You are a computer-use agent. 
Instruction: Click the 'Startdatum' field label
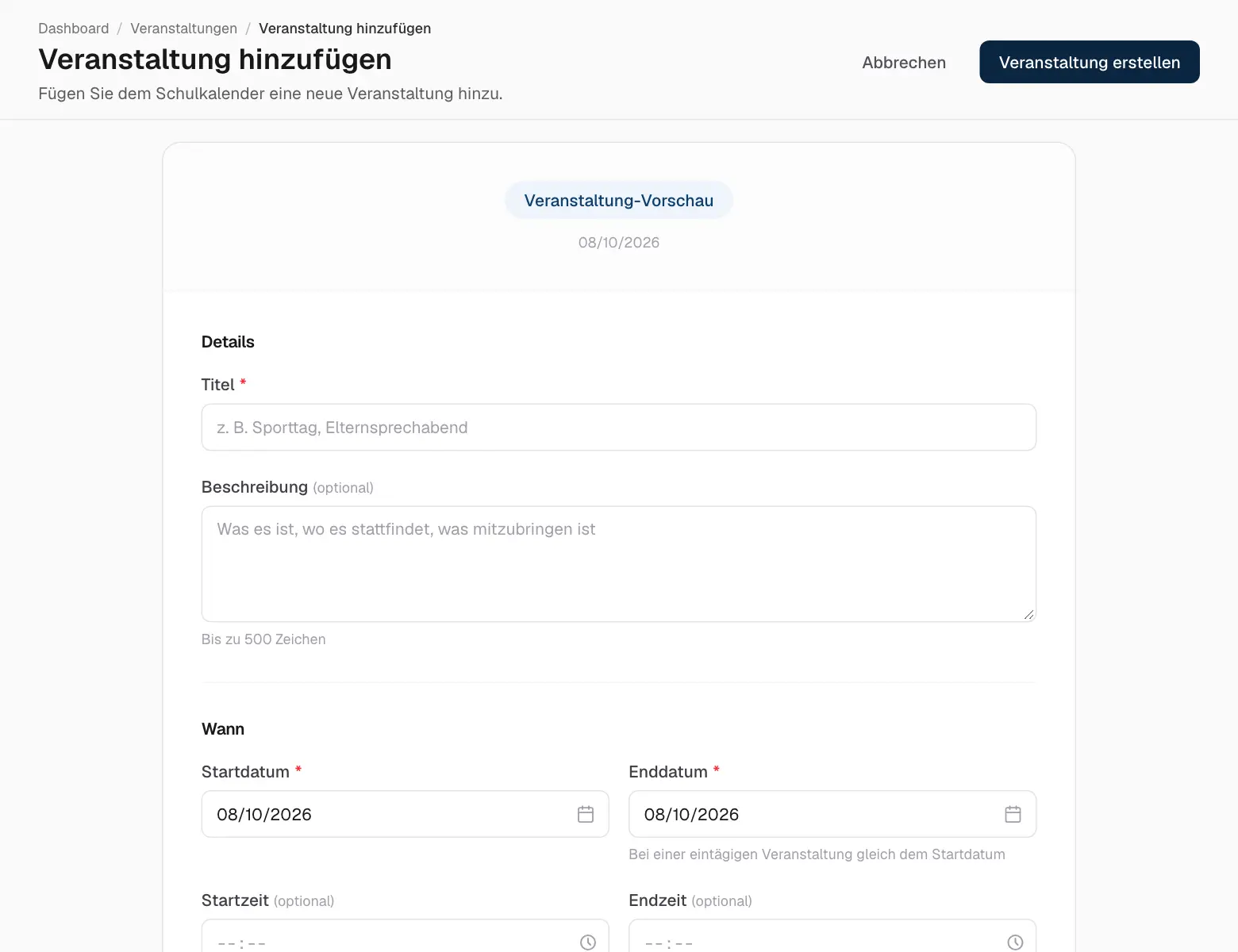point(245,772)
